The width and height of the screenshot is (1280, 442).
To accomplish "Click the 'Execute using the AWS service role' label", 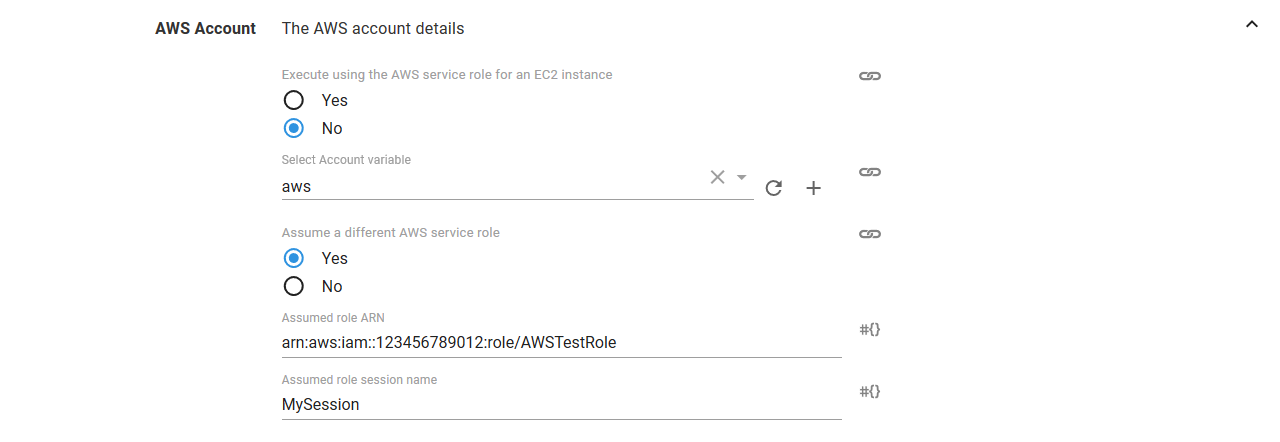I will 447,75.
